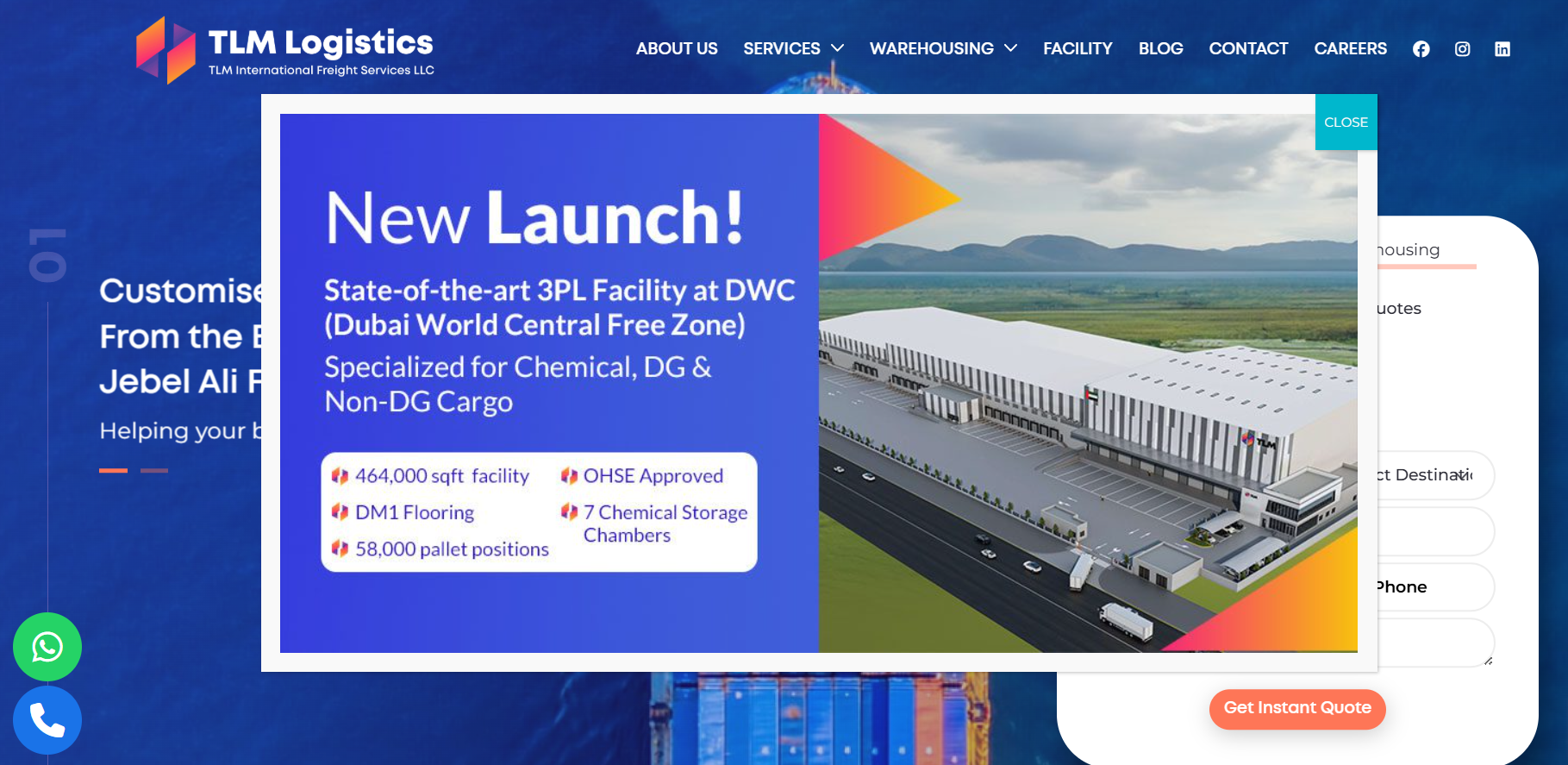This screenshot has width=1568, height=765.
Task: Visit the Blog page
Action: click(x=1160, y=49)
